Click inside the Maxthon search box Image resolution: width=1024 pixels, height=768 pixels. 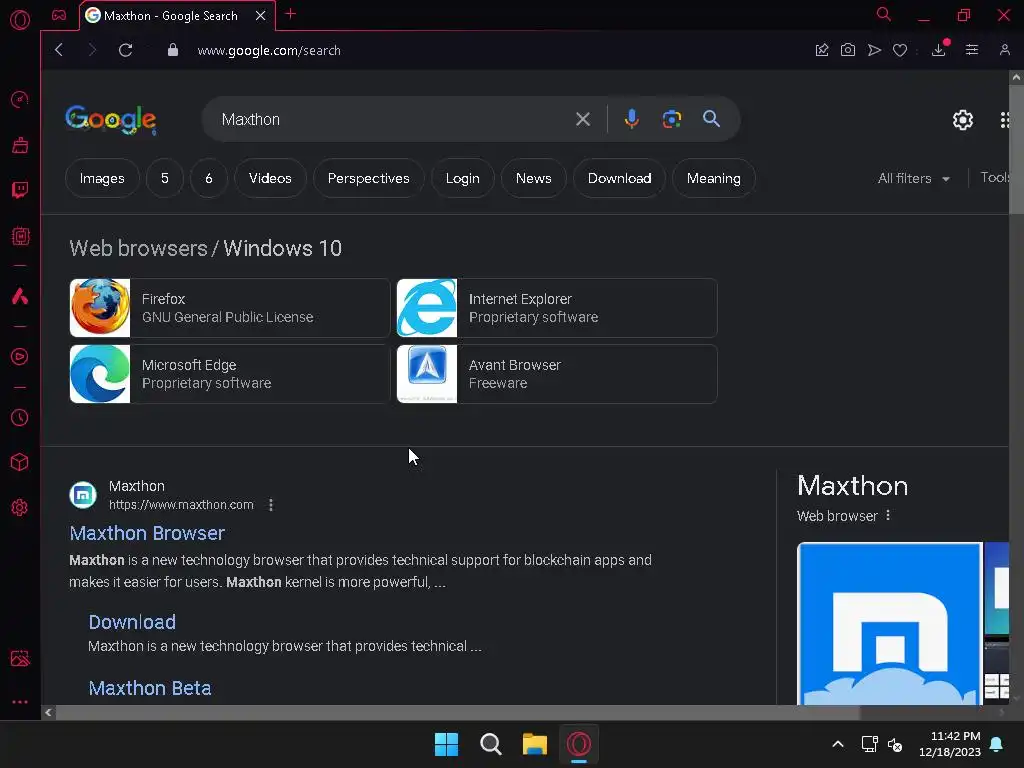coord(392,119)
